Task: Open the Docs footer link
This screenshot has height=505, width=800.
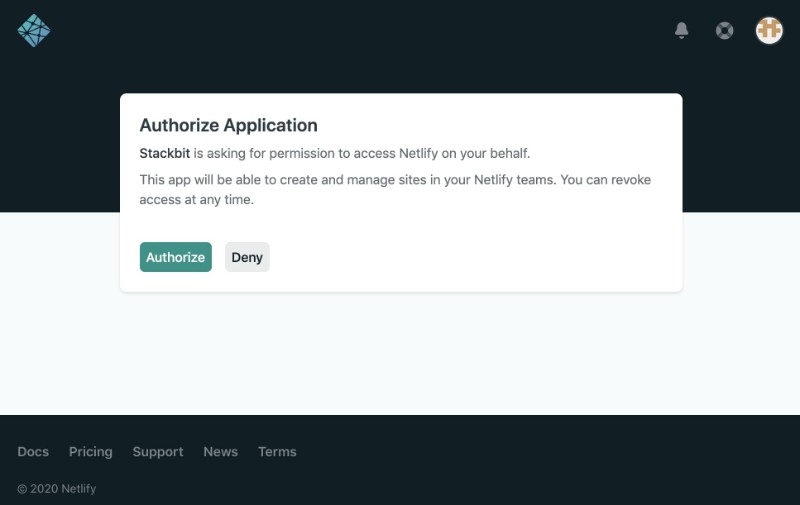Action: tap(33, 452)
